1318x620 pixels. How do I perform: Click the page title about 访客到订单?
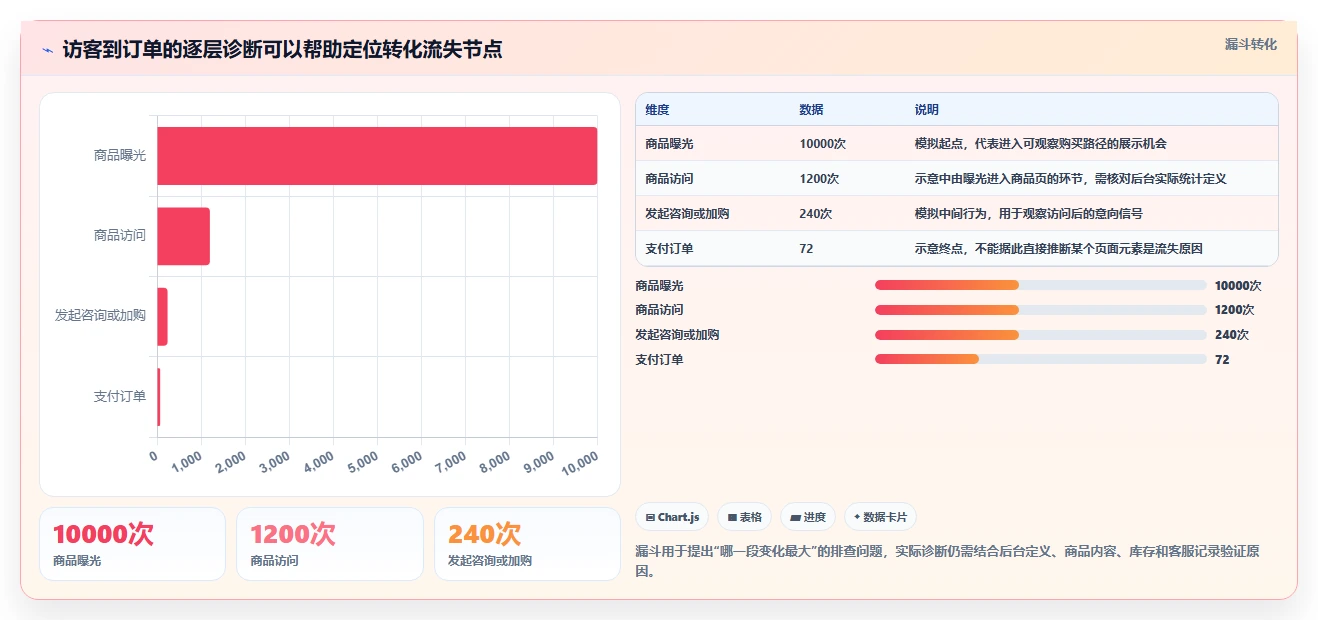pos(282,49)
